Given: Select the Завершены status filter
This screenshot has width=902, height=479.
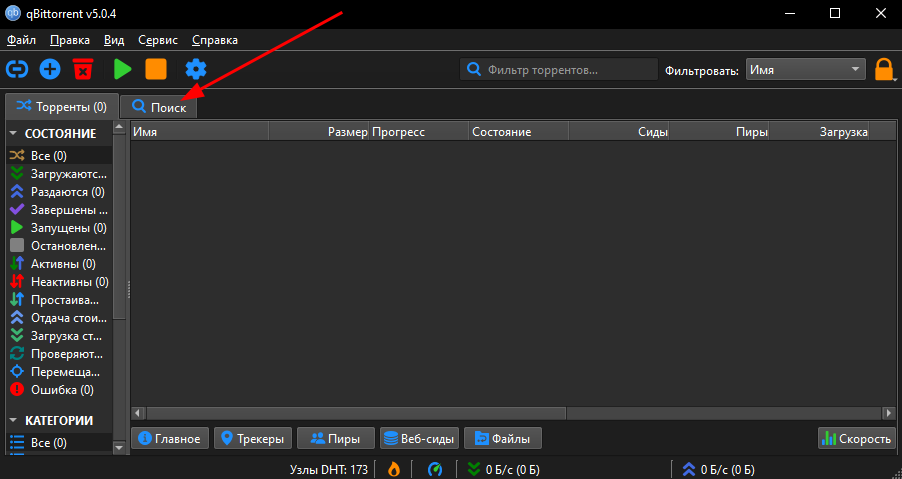Looking at the screenshot, I should [x=59, y=210].
